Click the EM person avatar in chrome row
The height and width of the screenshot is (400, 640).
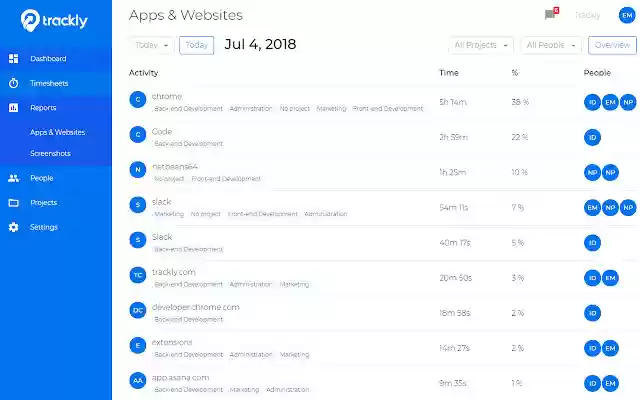[610, 102]
